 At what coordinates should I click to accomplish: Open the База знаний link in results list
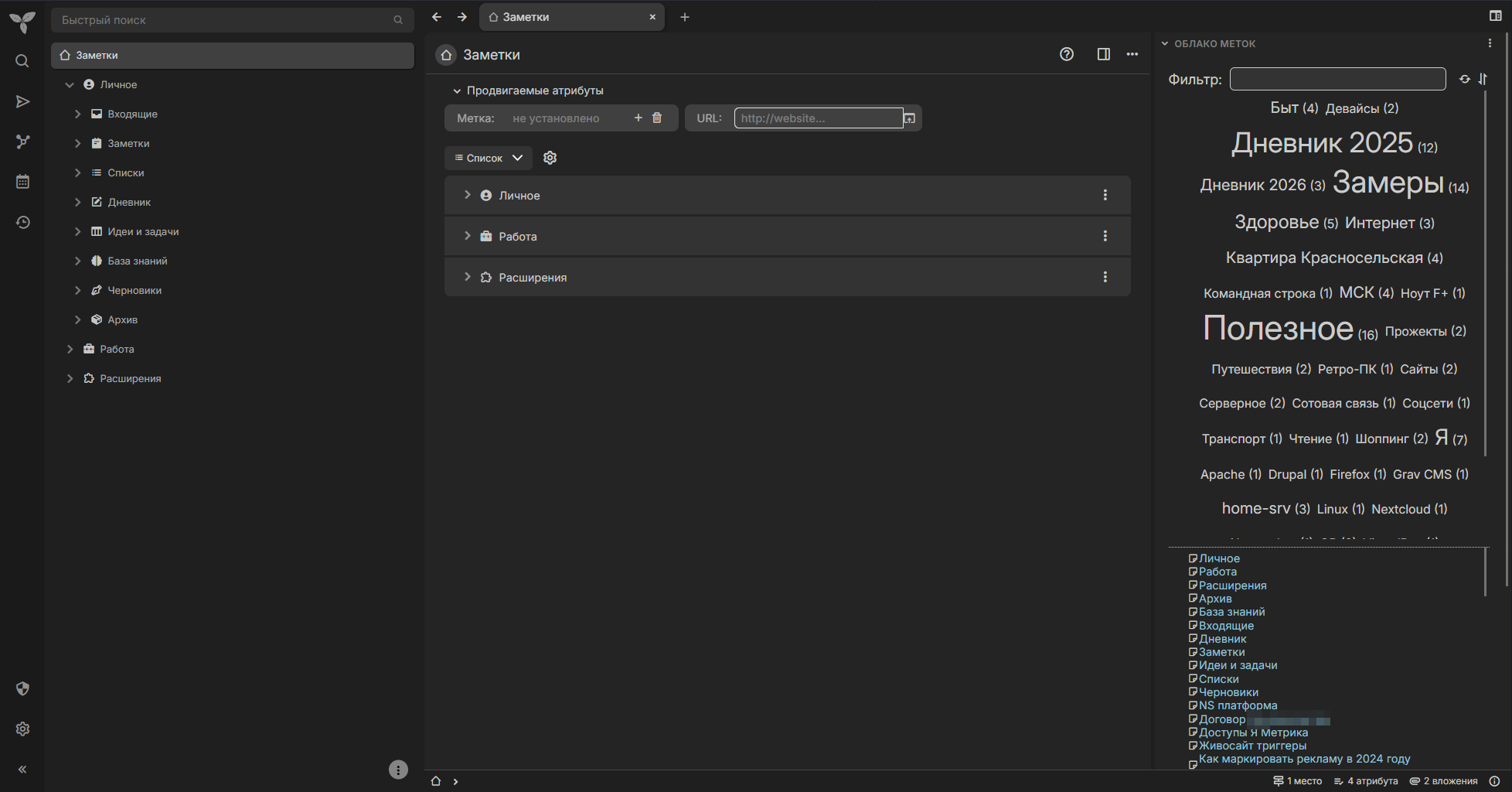[x=1231, y=612]
